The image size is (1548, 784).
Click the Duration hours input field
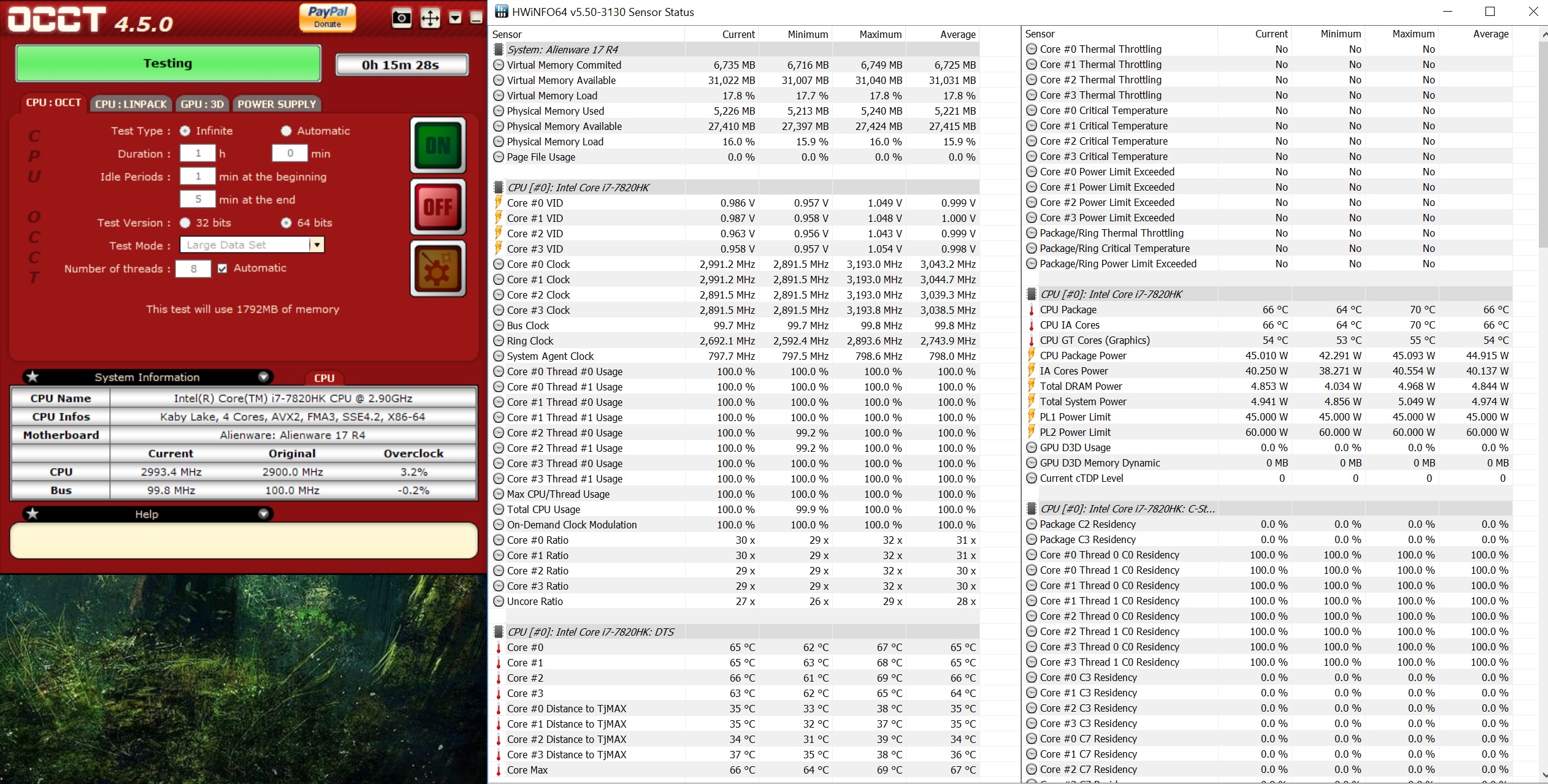[197, 153]
